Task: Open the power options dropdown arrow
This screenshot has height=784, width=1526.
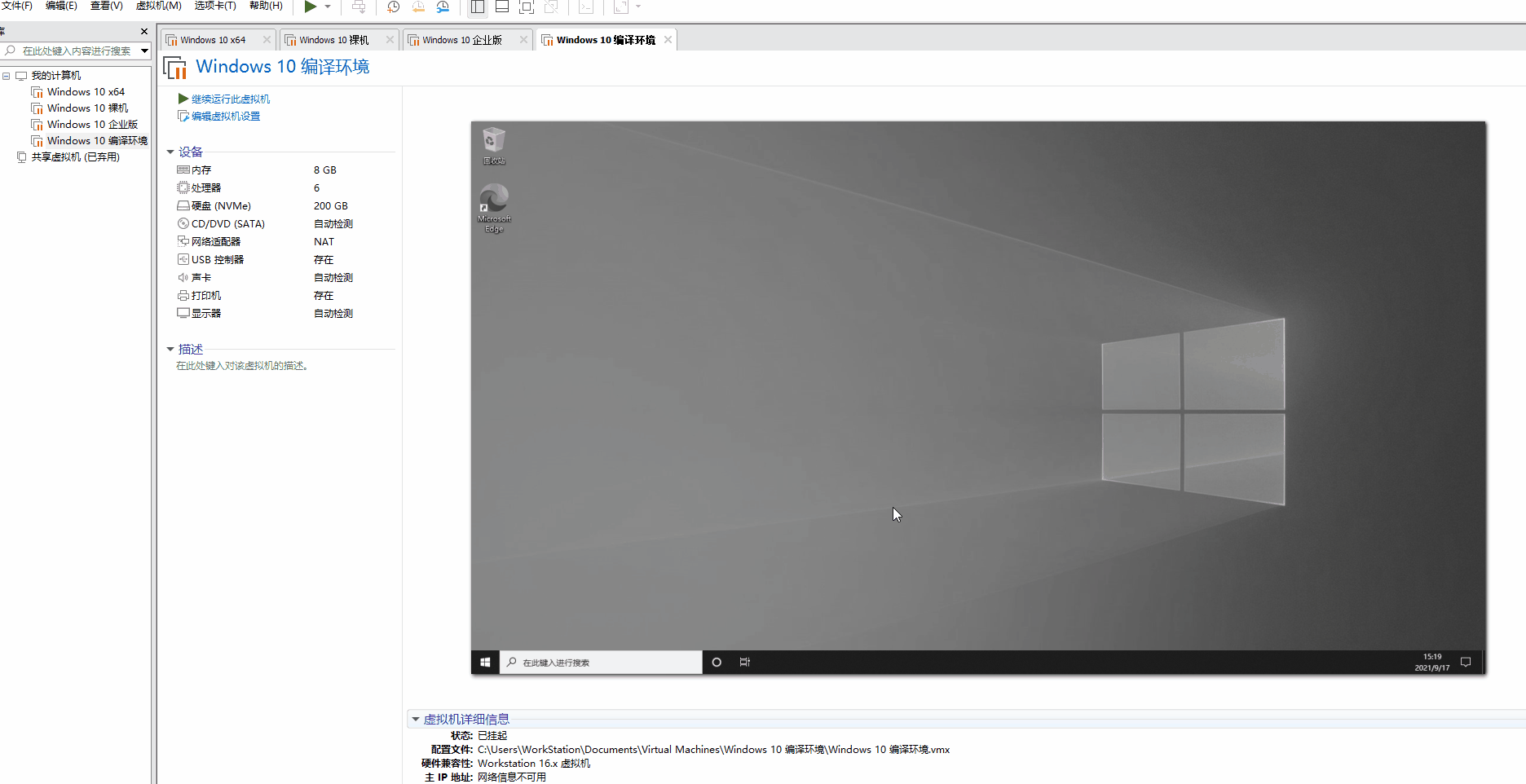Action: tap(328, 7)
